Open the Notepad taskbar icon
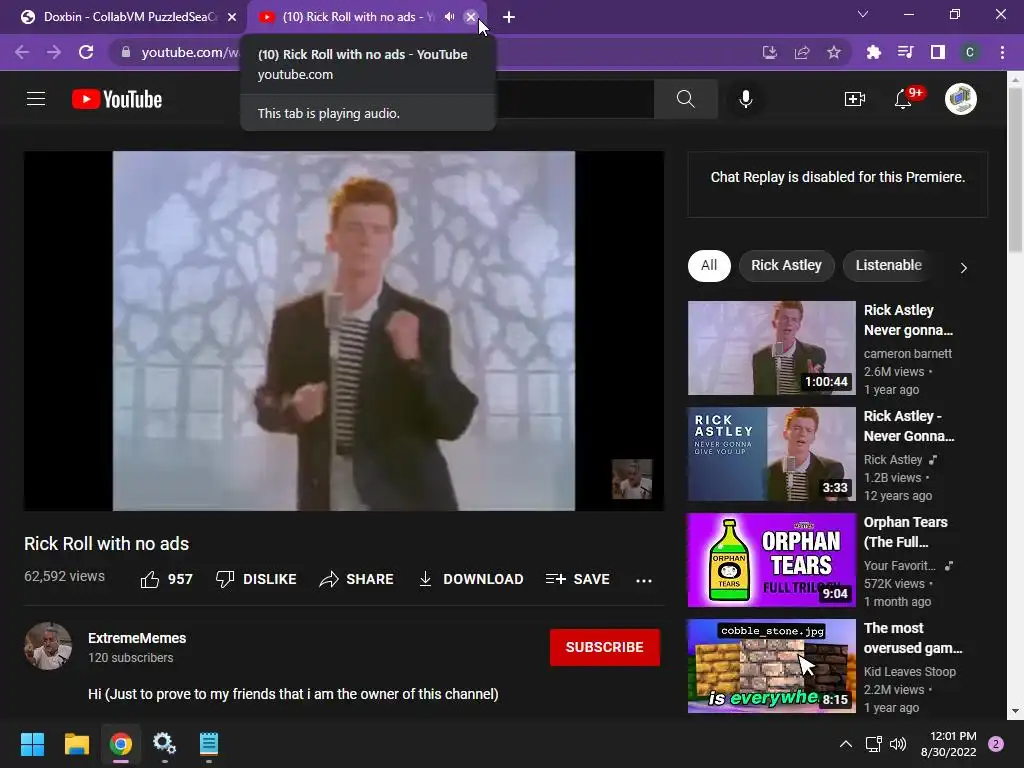 [208, 744]
